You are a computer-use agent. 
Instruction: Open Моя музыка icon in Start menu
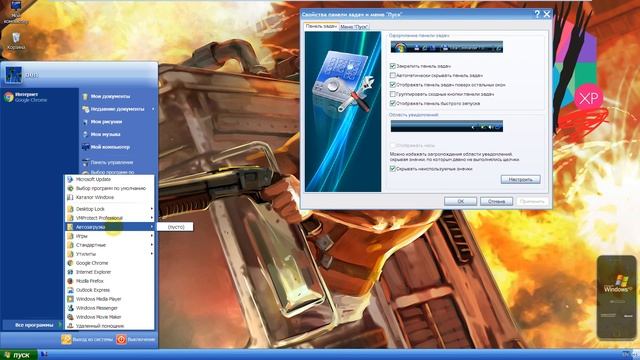pyautogui.click(x=85, y=134)
